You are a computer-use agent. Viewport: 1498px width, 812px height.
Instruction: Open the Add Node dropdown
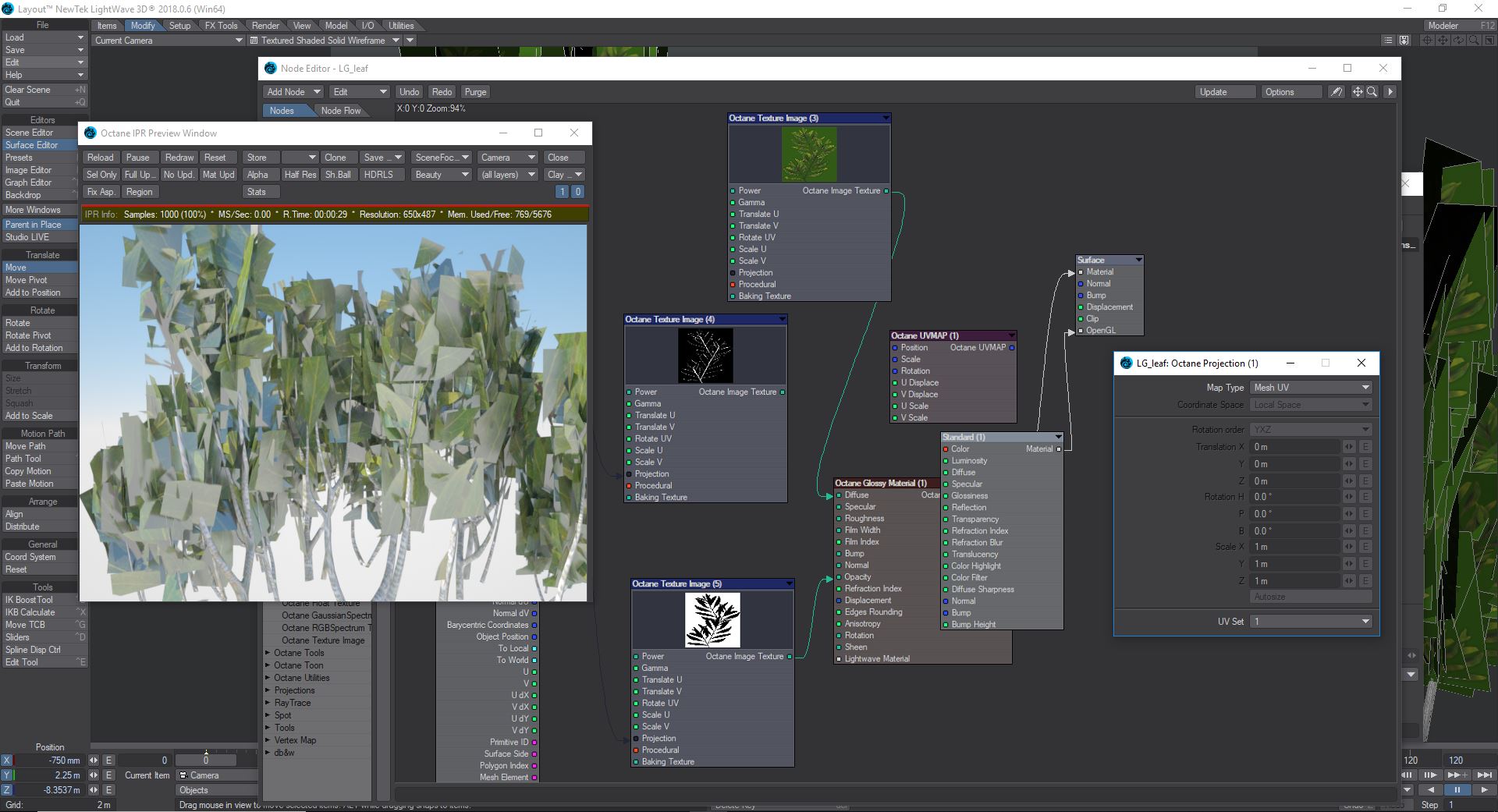tap(293, 92)
